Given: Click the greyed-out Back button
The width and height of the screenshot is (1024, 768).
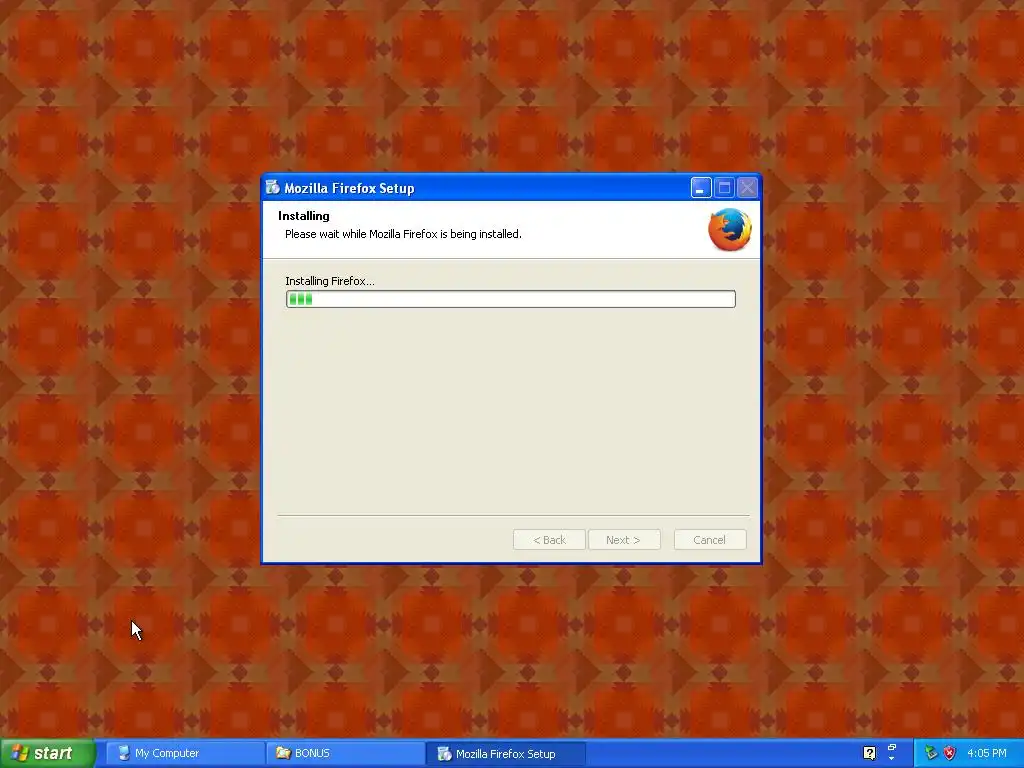Looking at the screenshot, I should point(549,540).
